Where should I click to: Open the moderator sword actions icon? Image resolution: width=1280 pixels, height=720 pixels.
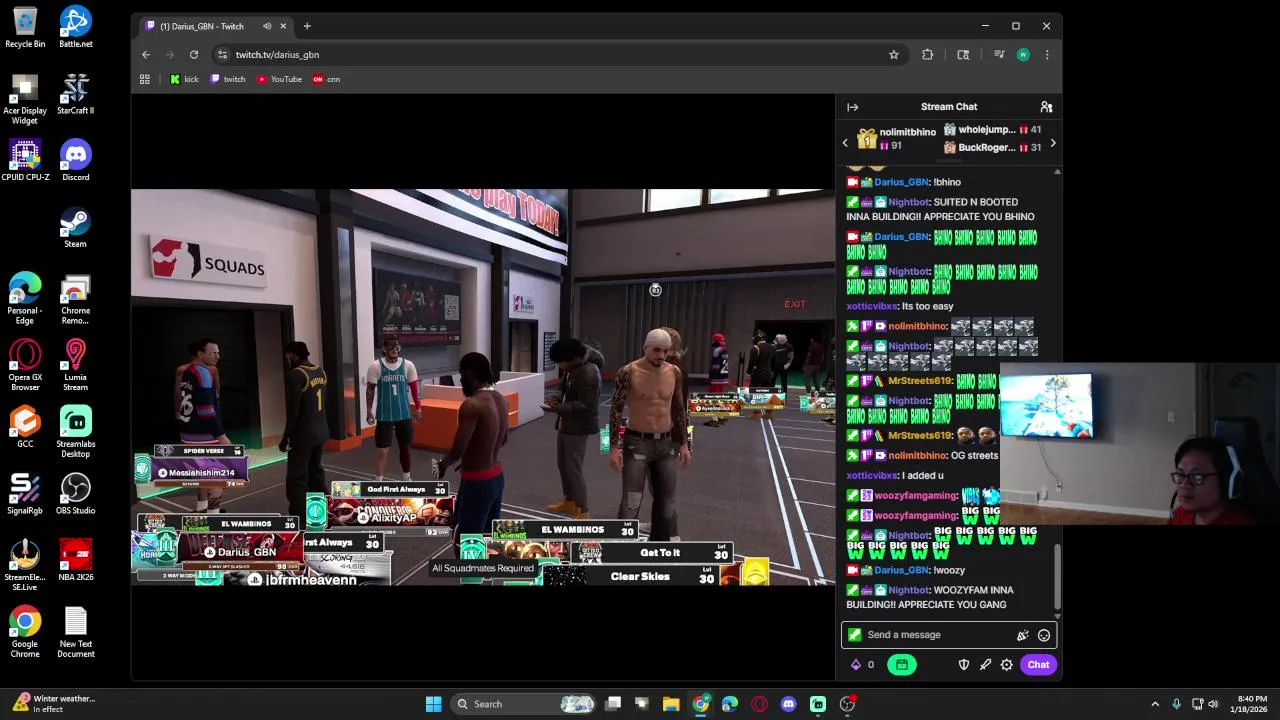[x=985, y=665]
